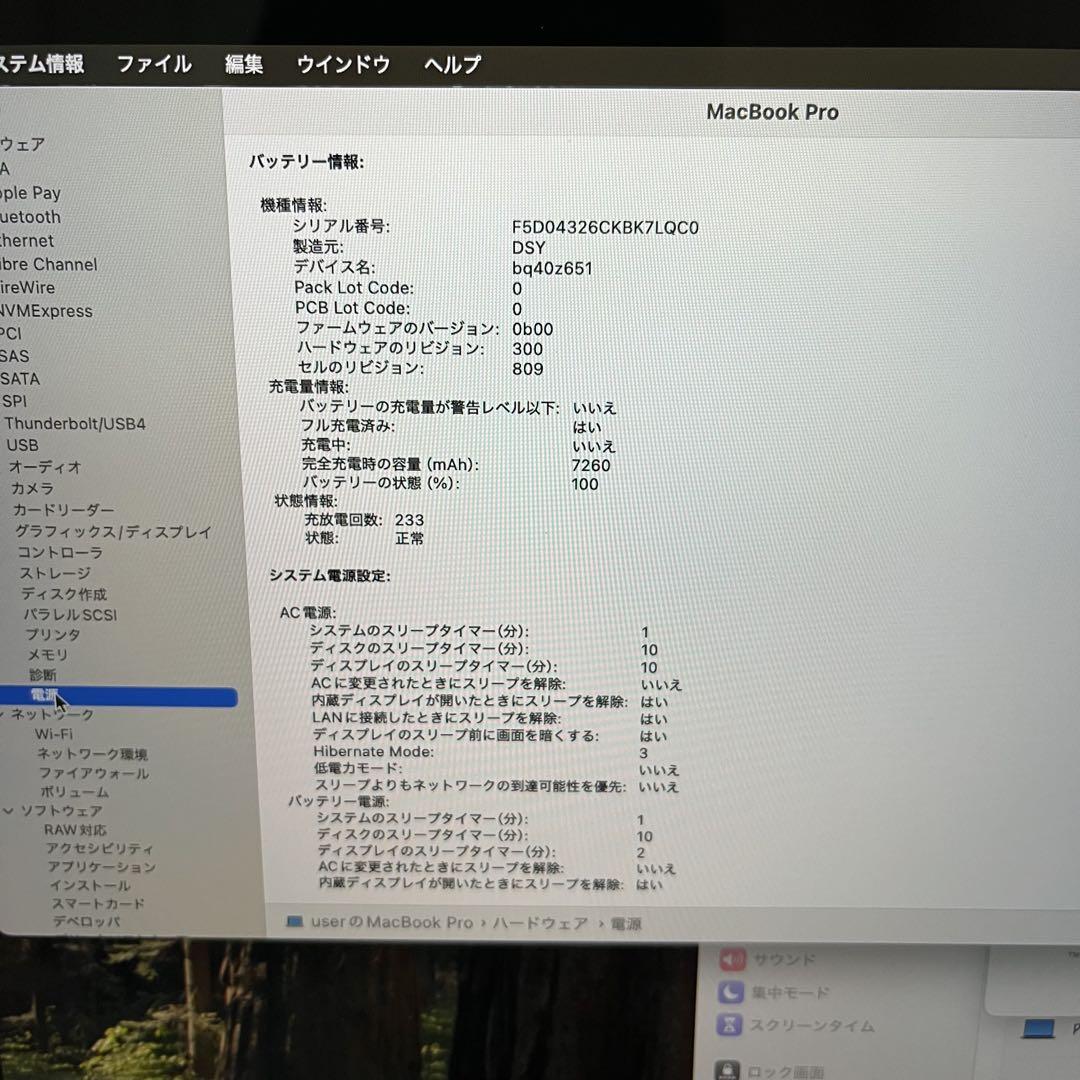The image size is (1080, 1080).
Task: Select FireWire in the sidebar
Action: [28, 287]
